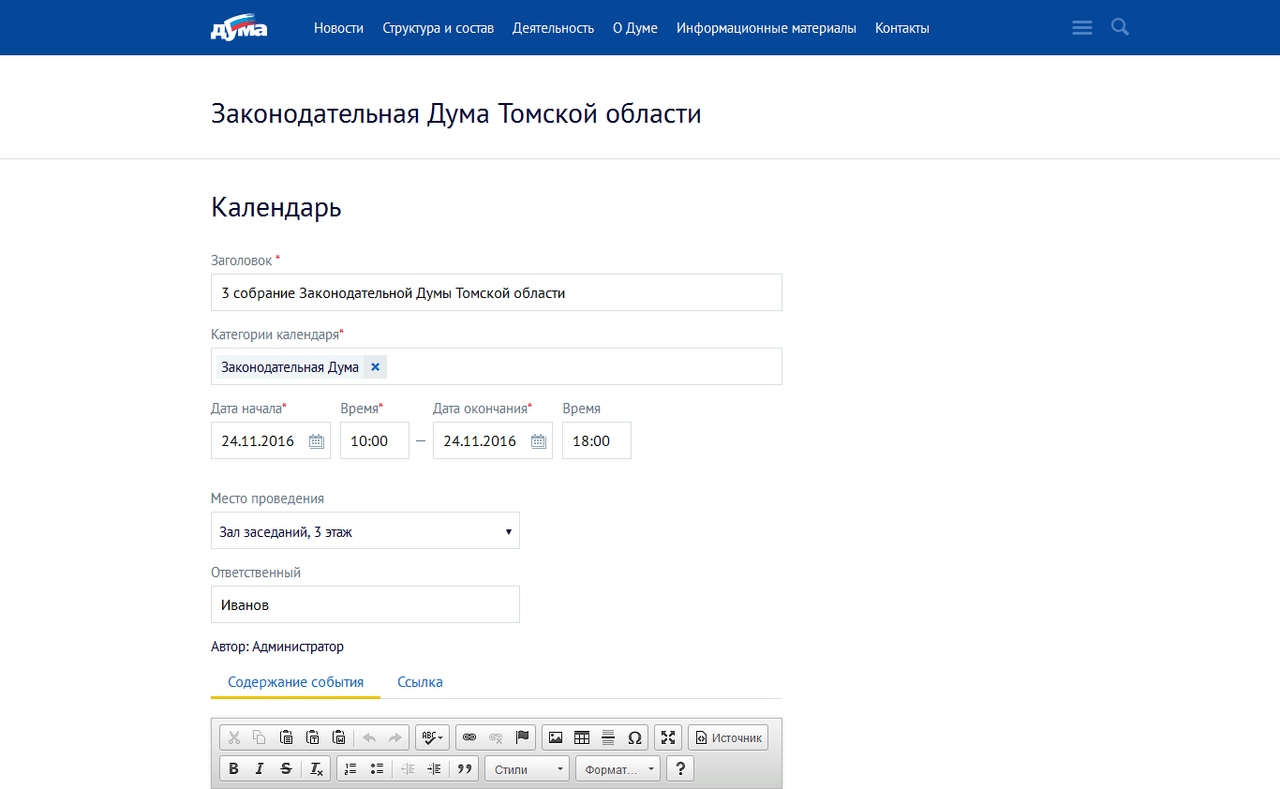1280x789 pixels.
Task: Switch to the Ссылка tab
Action: point(420,682)
